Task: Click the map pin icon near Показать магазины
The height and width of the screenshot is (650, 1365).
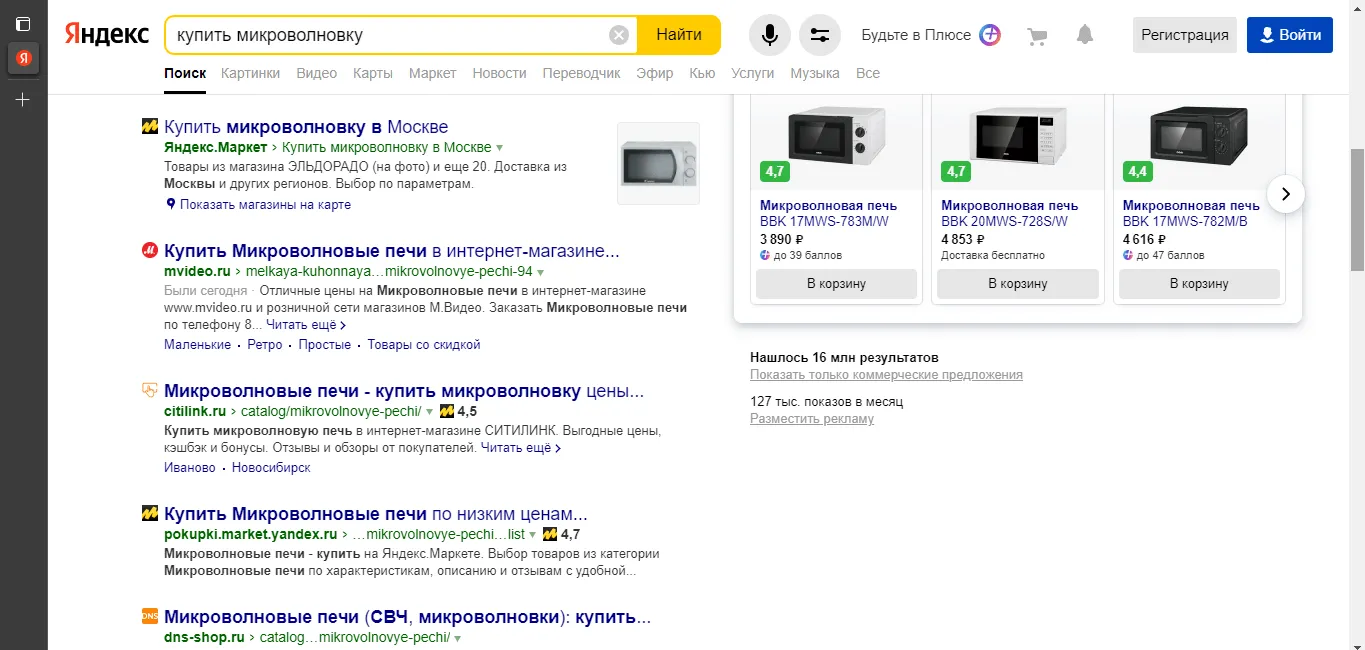Action: (x=171, y=204)
